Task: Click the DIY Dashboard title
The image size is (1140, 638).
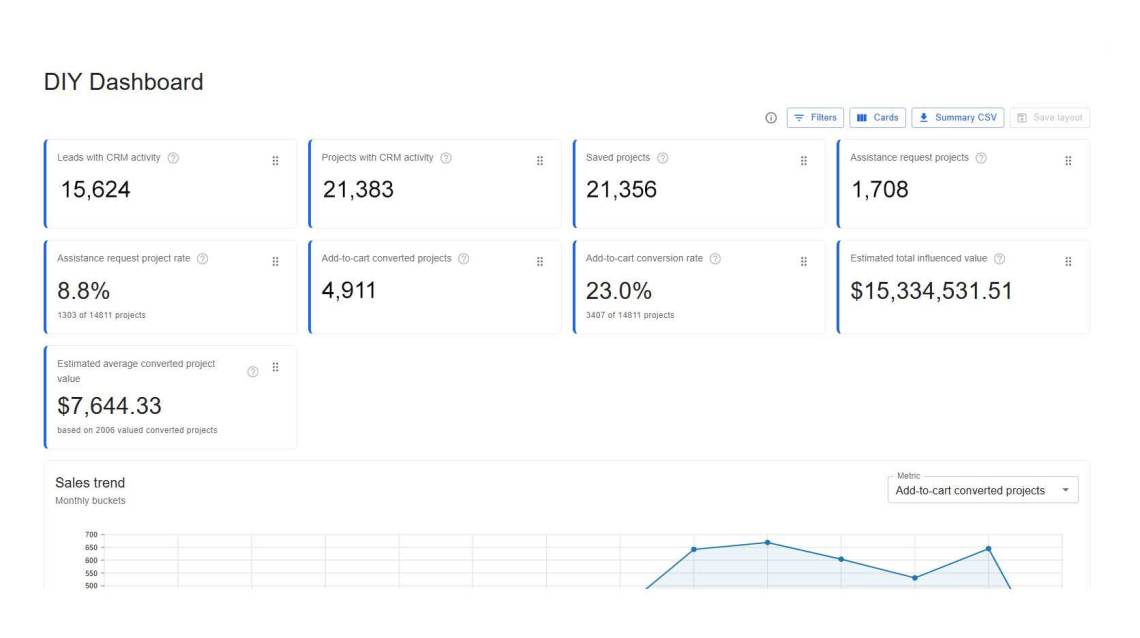Action: tap(124, 82)
